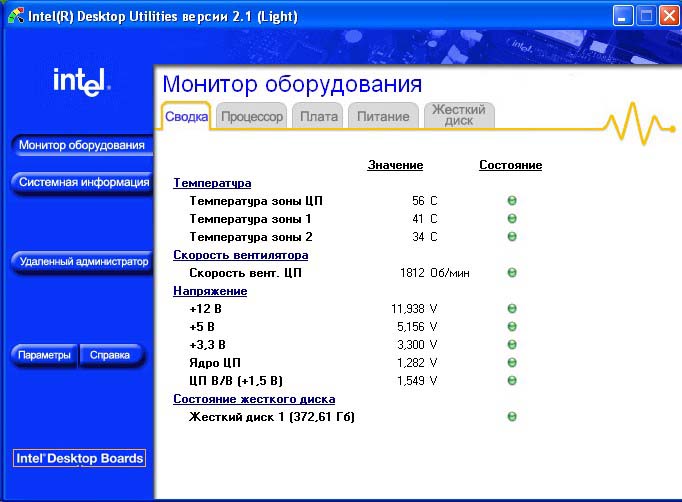Click the Intel Desktop Boards banner
682x502 pixels.
[x=80, y=458]
